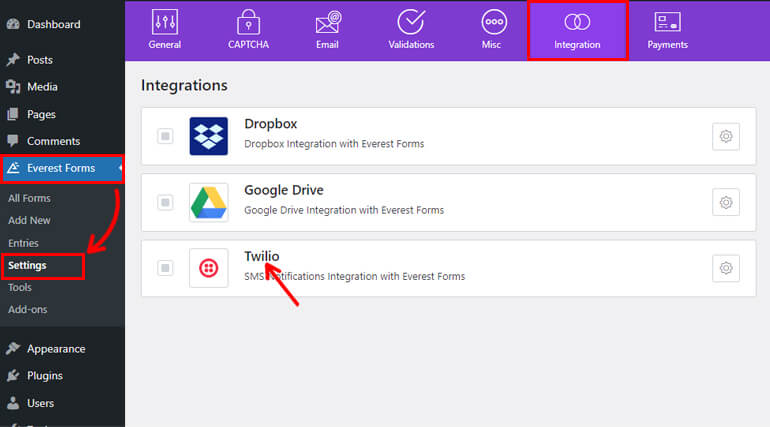Screen dimensions: 770x427
Task: Click the Plugins plug icon
Action: pyautogui.click(x=13, y=376)
